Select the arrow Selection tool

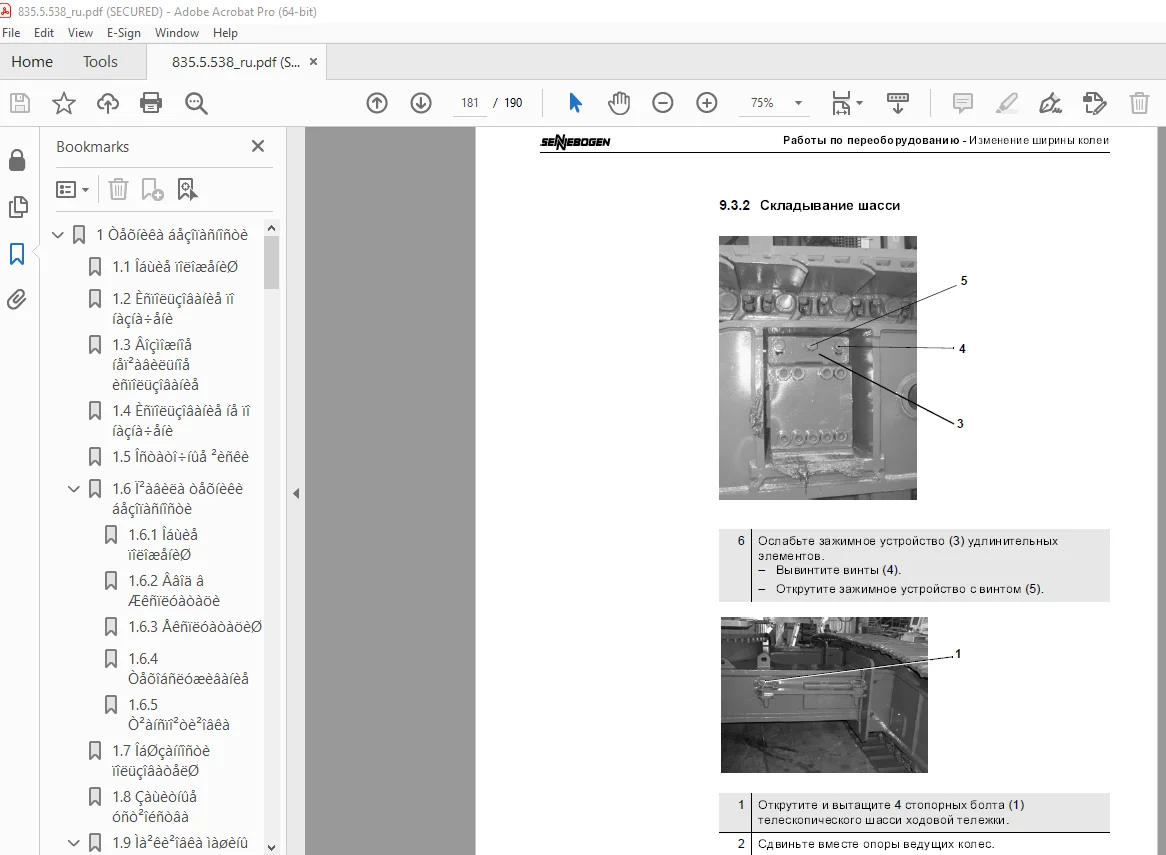[x=575, y=103]
